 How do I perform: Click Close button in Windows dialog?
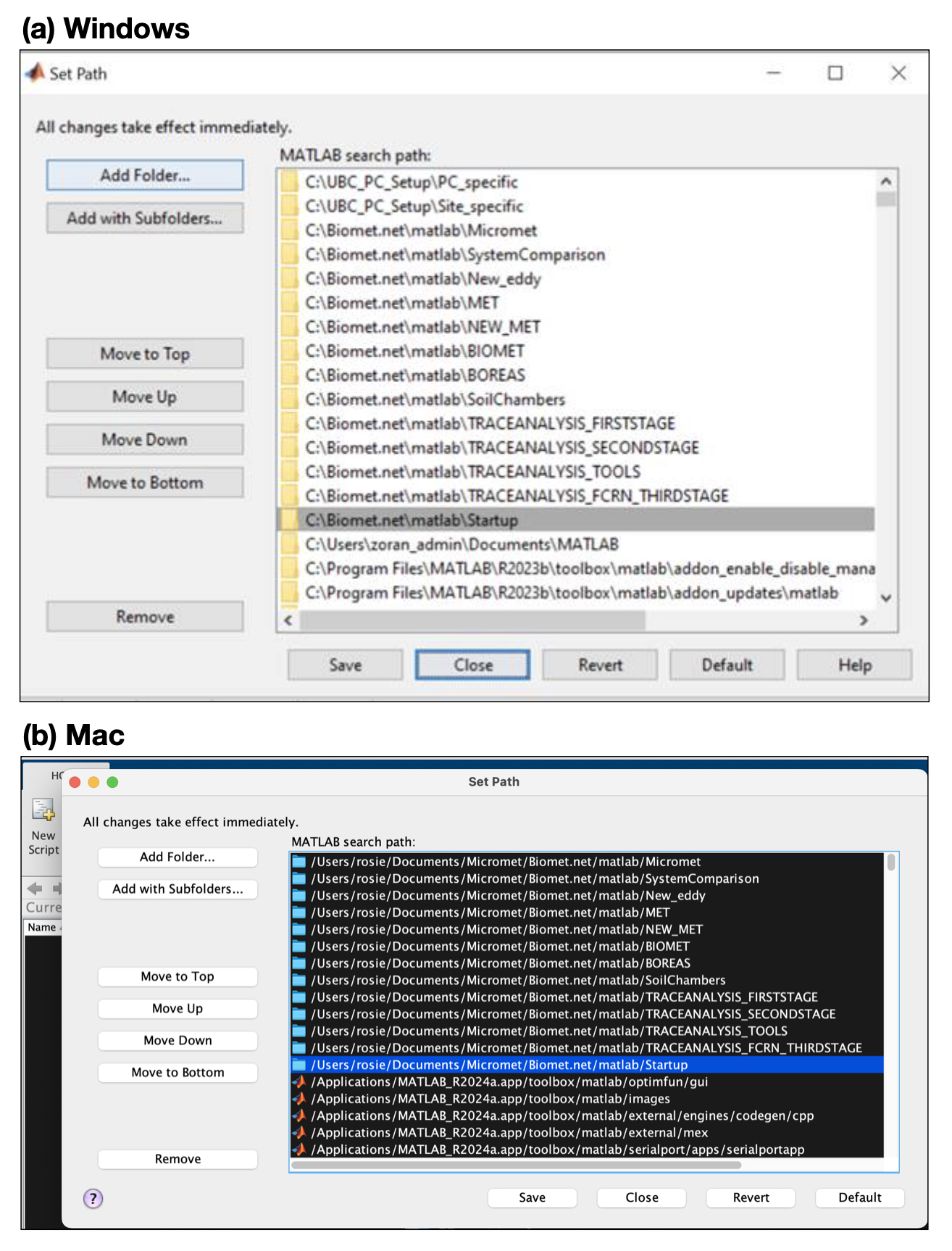473,665
